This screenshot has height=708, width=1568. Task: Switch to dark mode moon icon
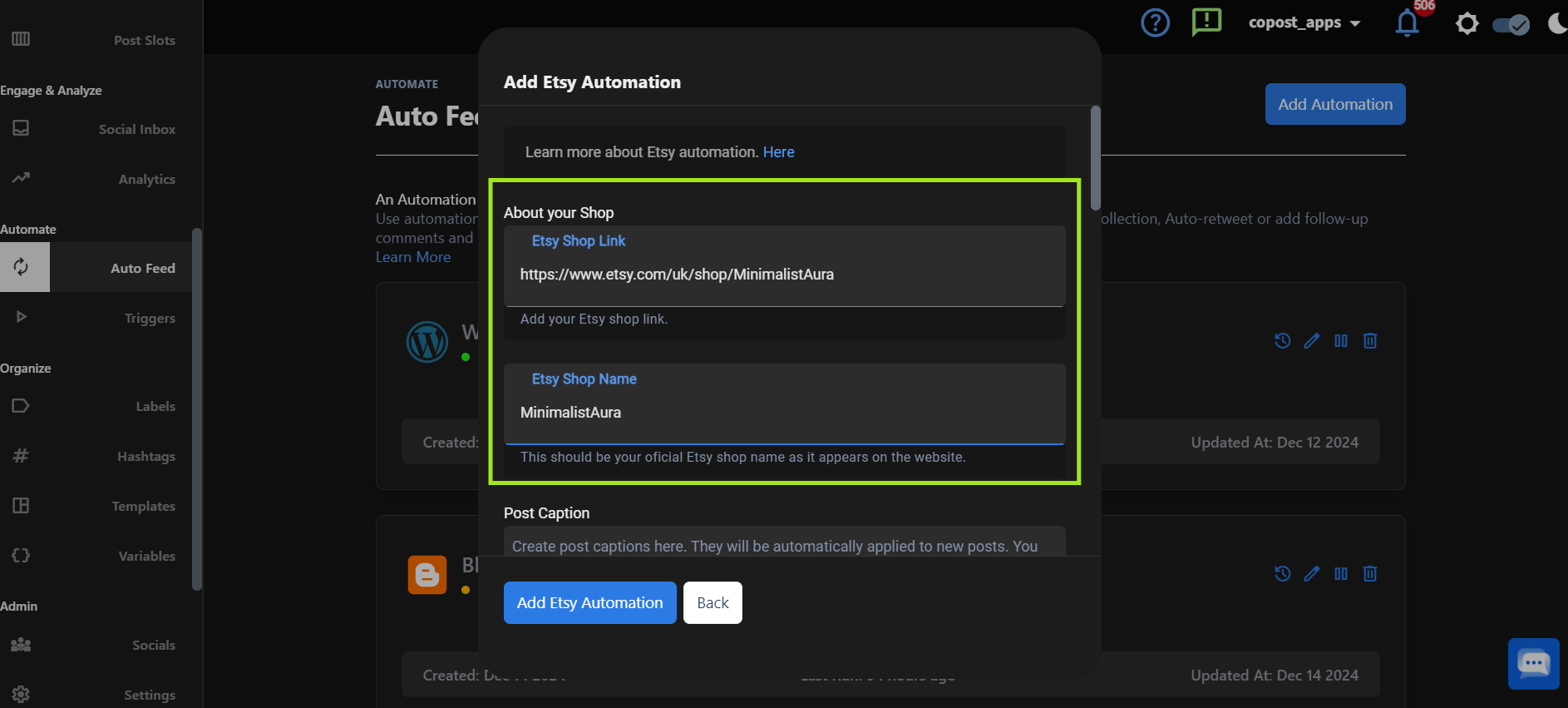pyautogui.click(x=1558, y=22)
